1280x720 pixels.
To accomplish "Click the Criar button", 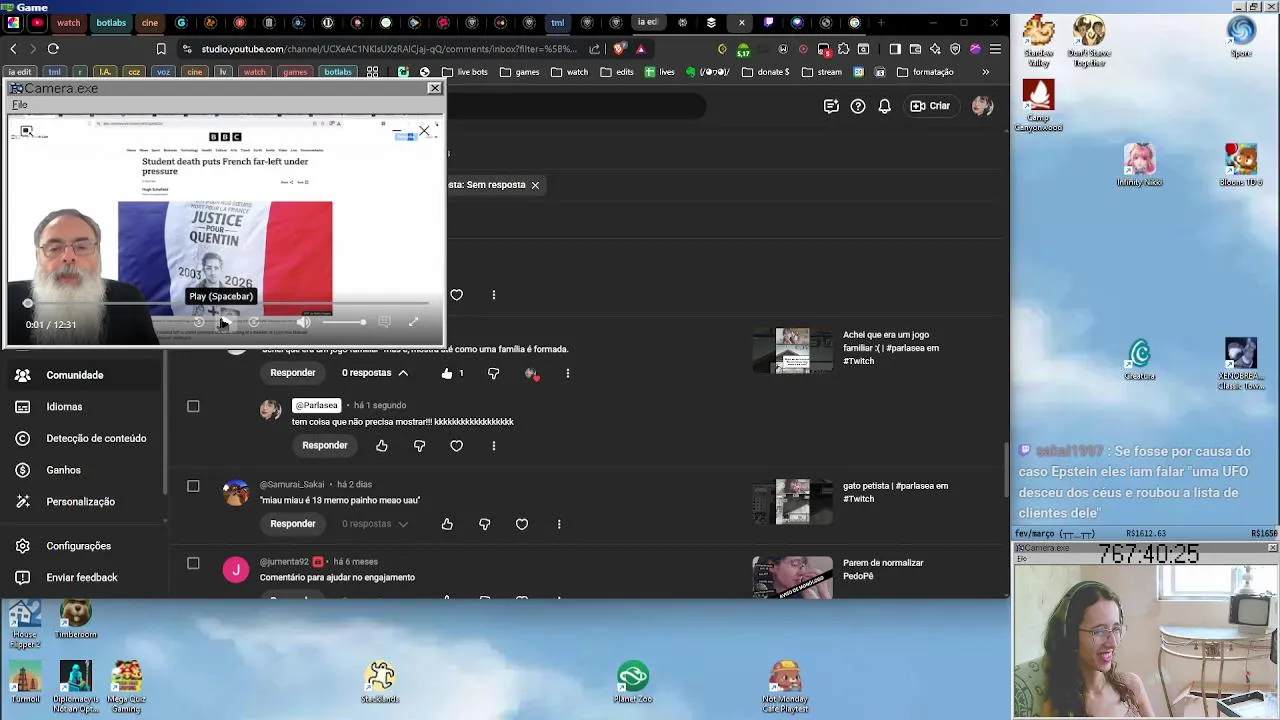I will [x=930, y=106].
